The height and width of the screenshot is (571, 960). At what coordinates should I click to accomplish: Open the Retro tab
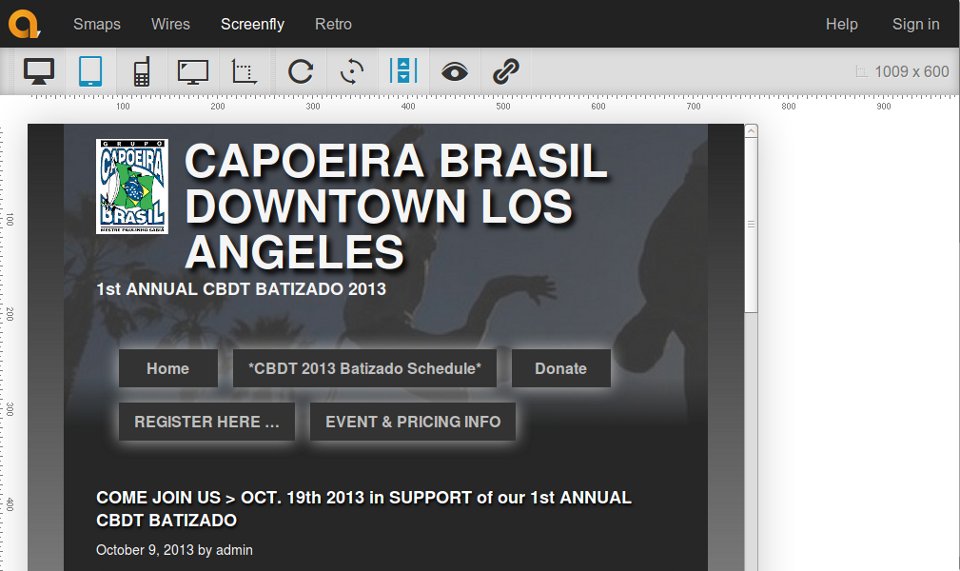pyautogui.click(x=333, y=24)
